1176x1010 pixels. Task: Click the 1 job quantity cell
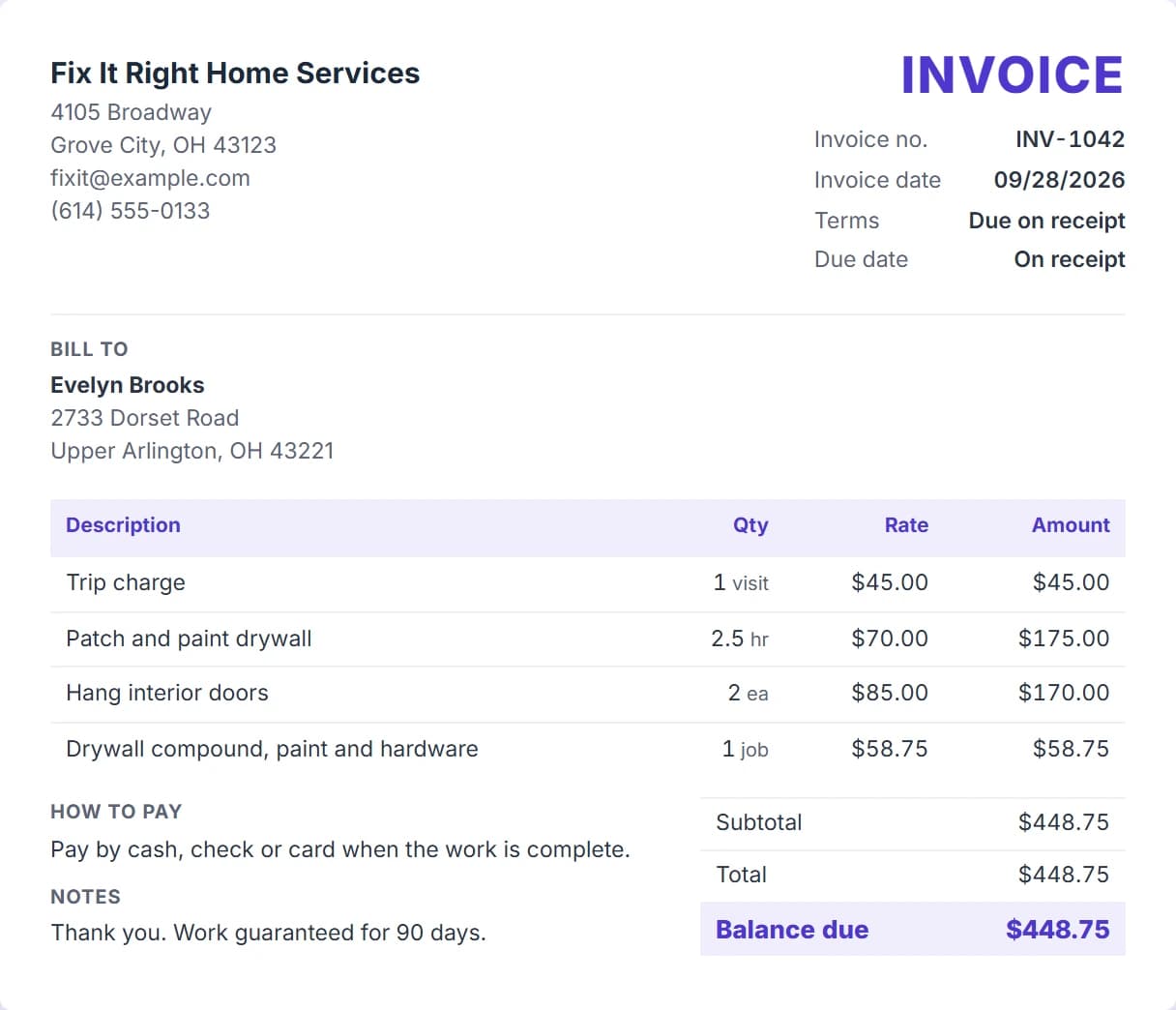746,749
